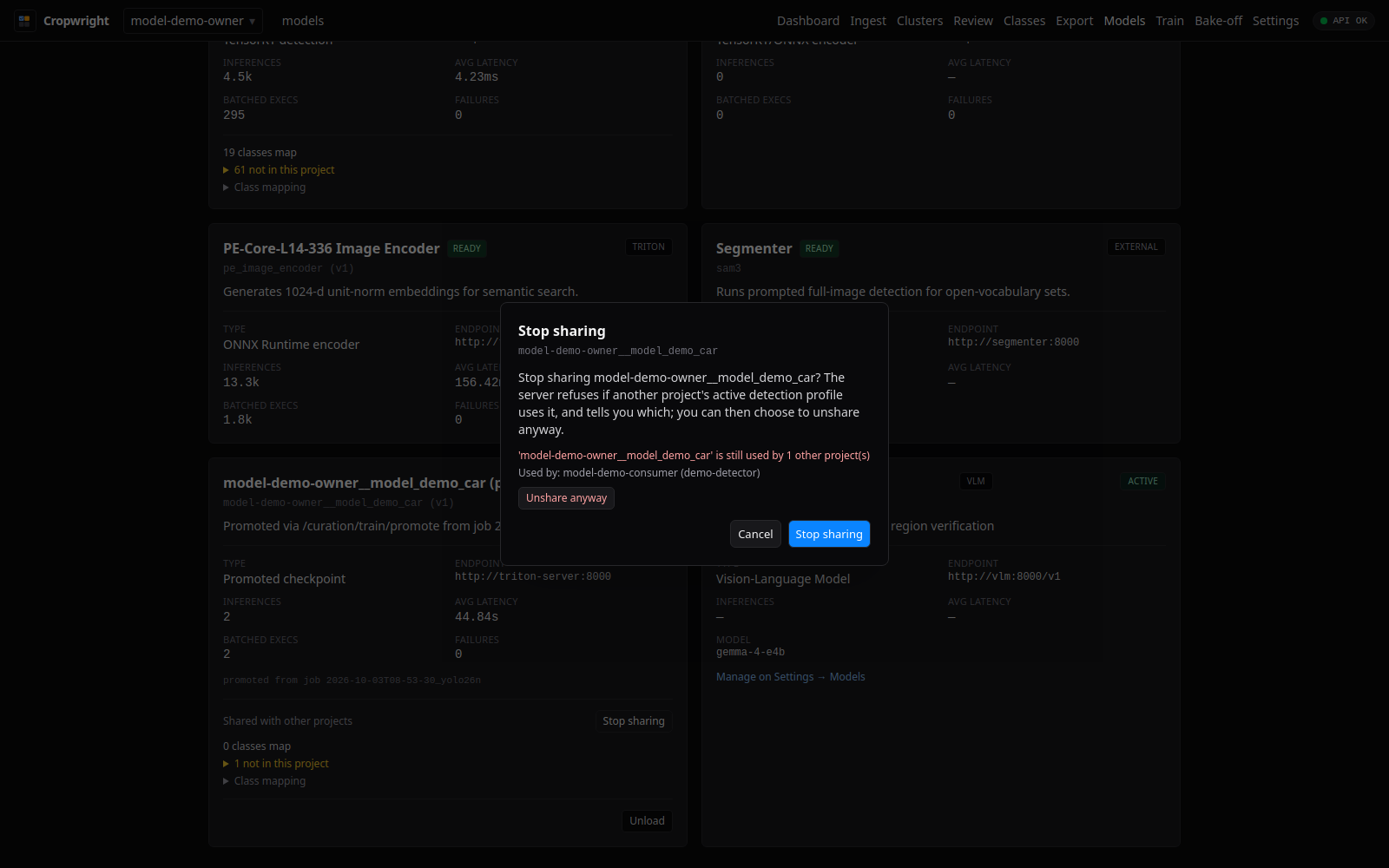Click the '19 classes map' text

coord(260,153)
